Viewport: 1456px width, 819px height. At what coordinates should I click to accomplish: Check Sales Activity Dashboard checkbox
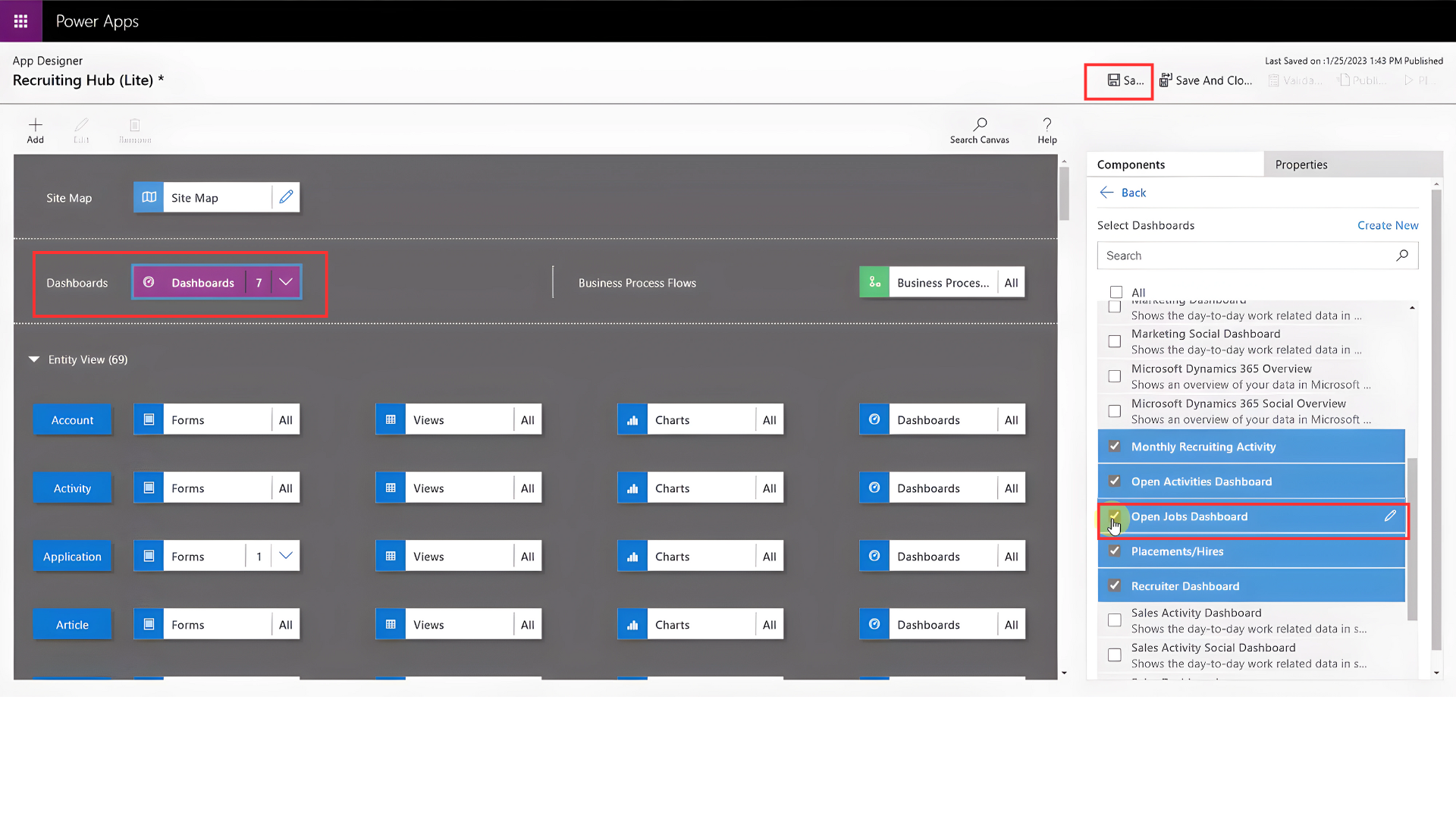click(1115, 620)
